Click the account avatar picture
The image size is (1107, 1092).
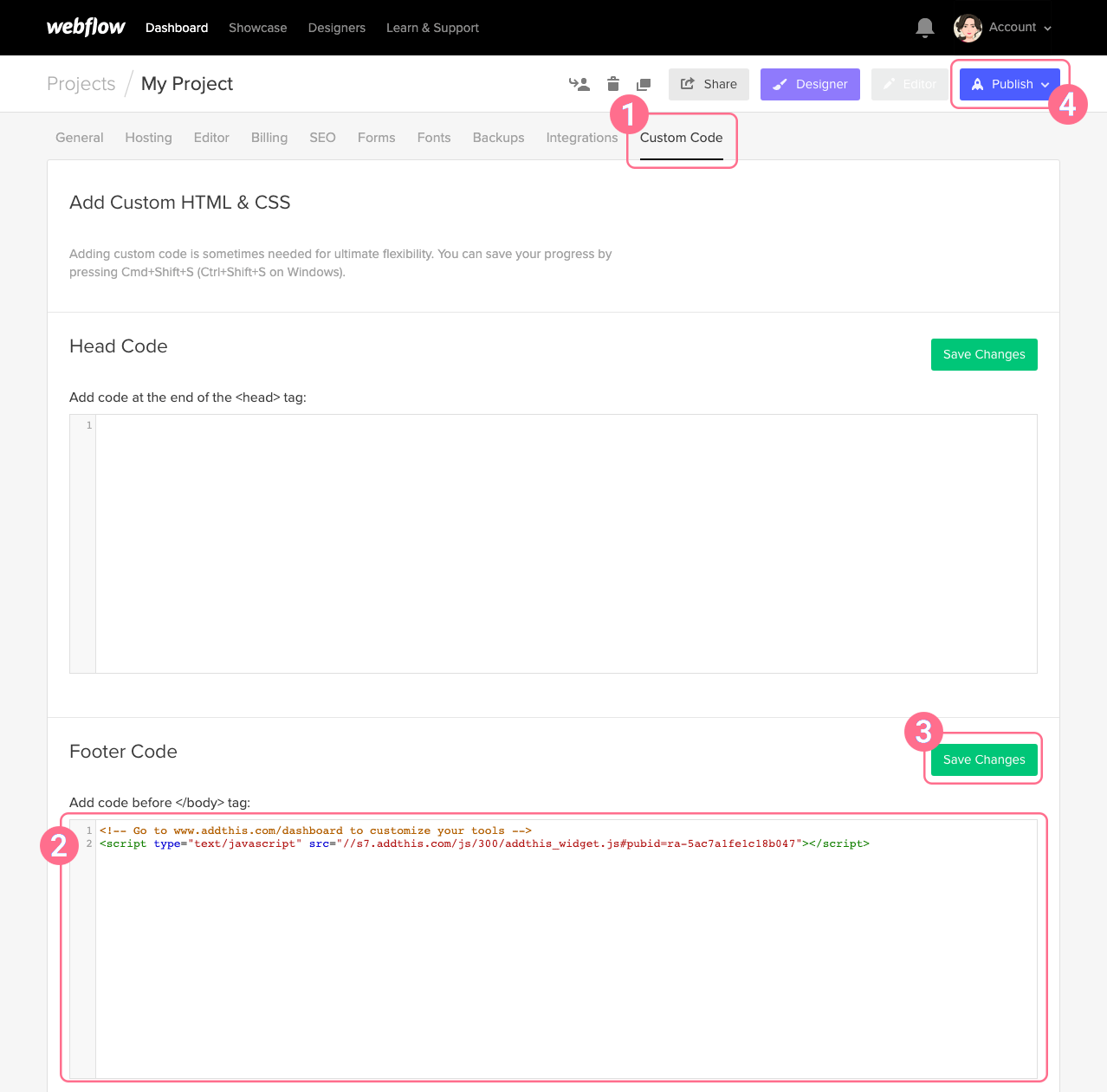[x=968, y=28]
